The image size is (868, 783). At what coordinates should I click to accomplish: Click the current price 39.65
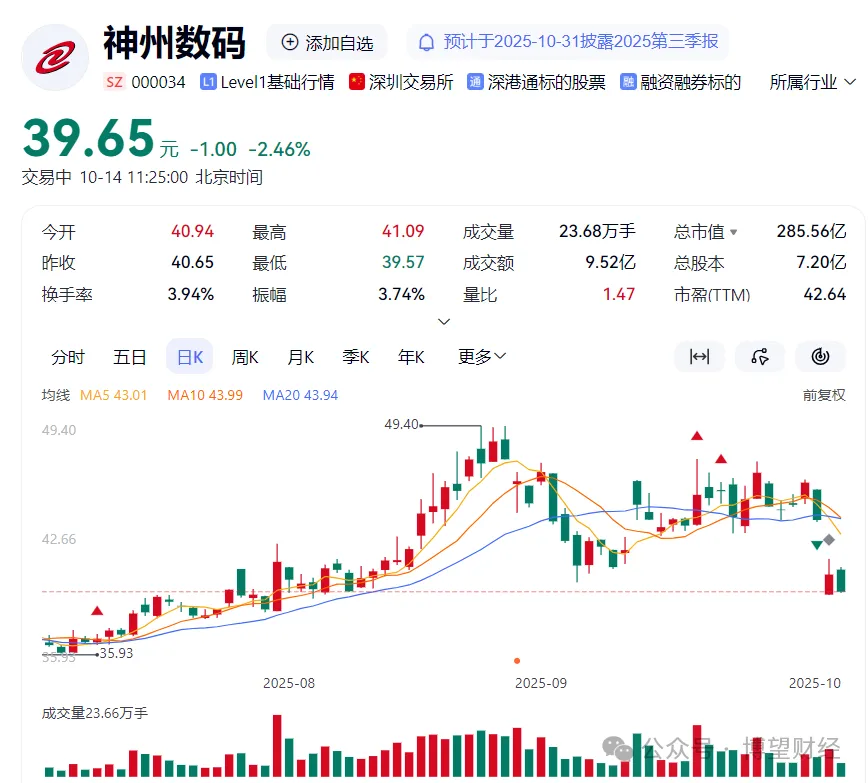point(89,138)
